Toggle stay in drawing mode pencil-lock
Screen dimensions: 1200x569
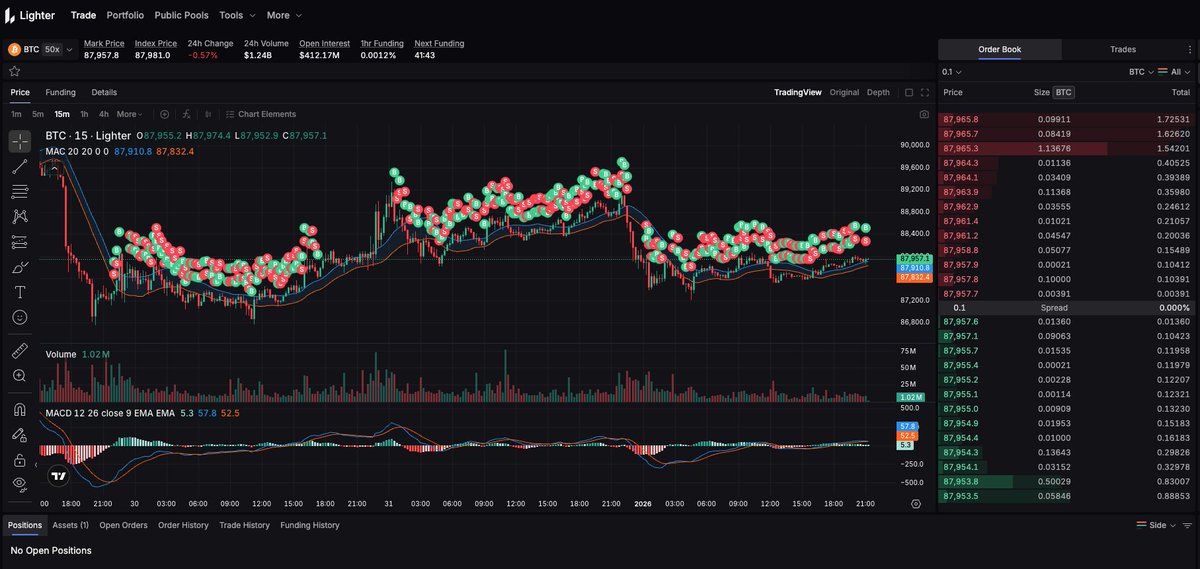click(19, 434)
